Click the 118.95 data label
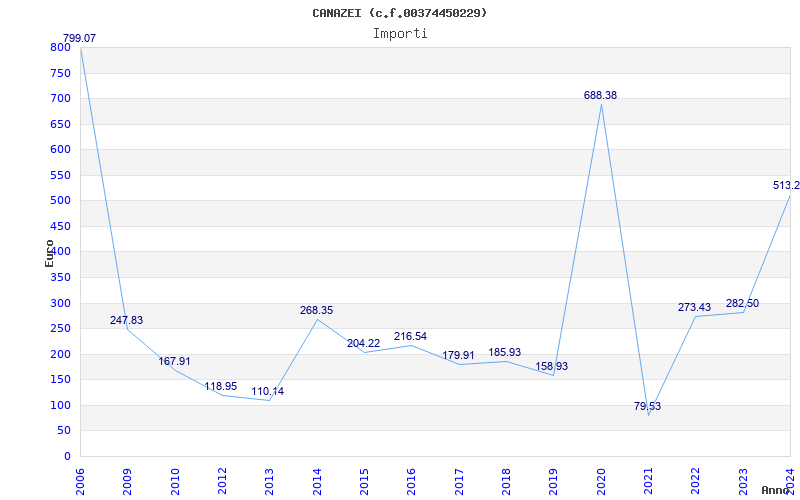Screen dimensions: 800x500 221,386
